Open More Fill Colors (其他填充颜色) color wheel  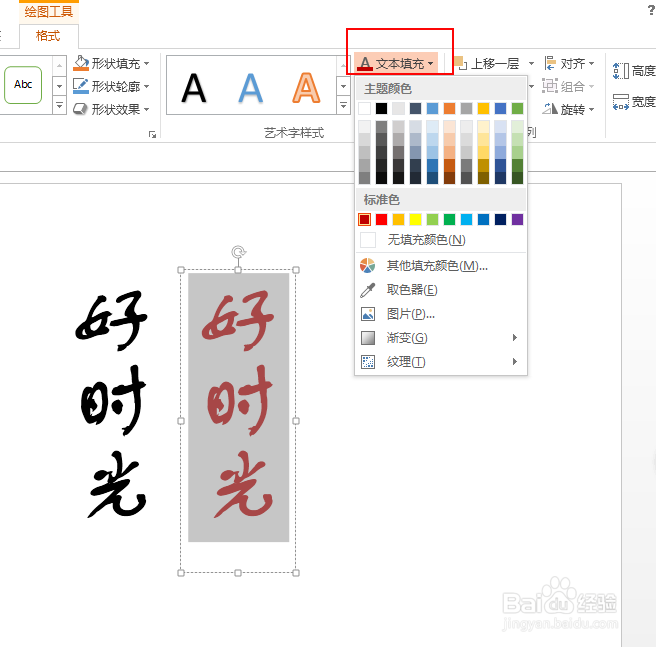click(368, 266)
